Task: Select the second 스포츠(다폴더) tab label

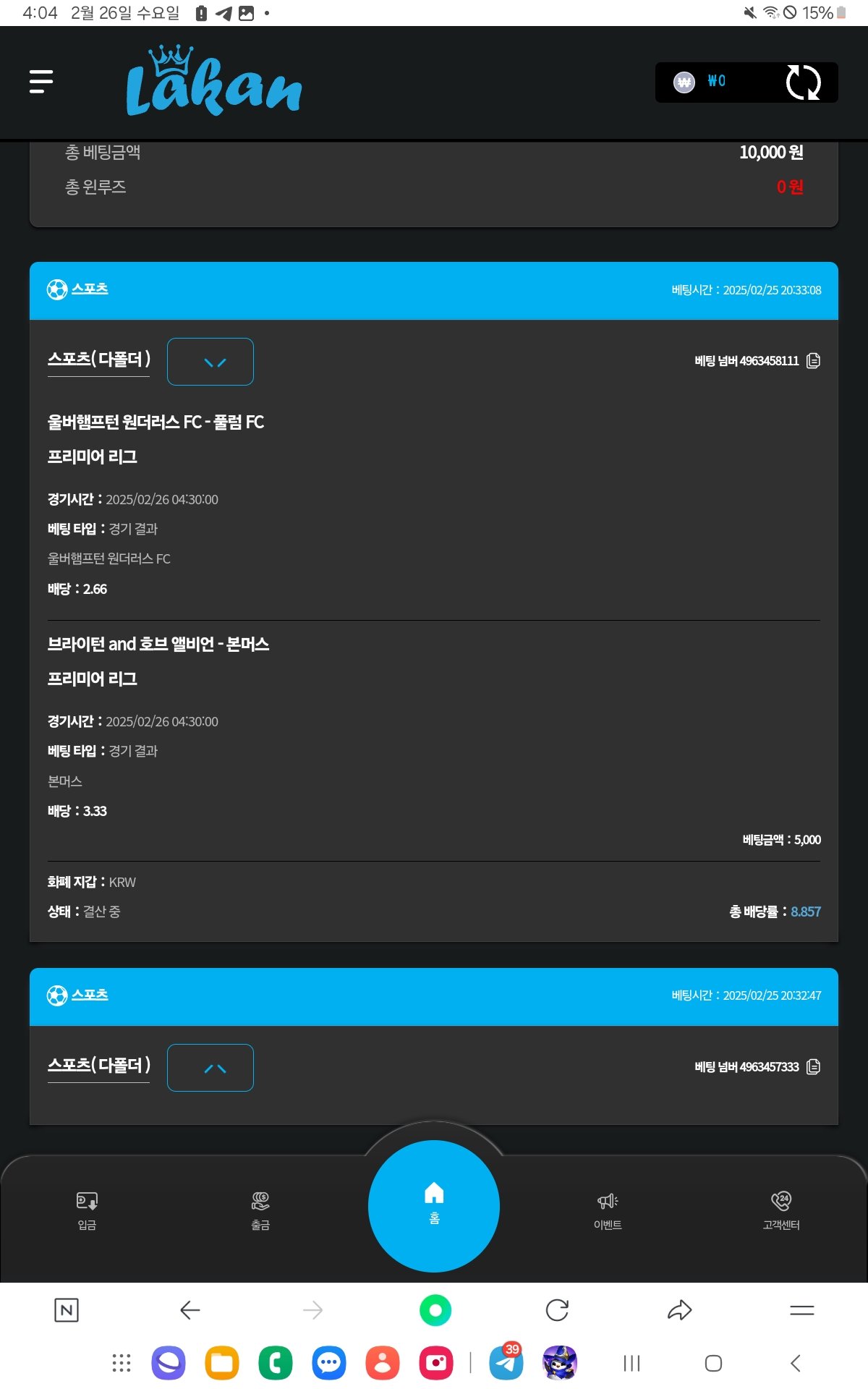Action: point(99,1065)
